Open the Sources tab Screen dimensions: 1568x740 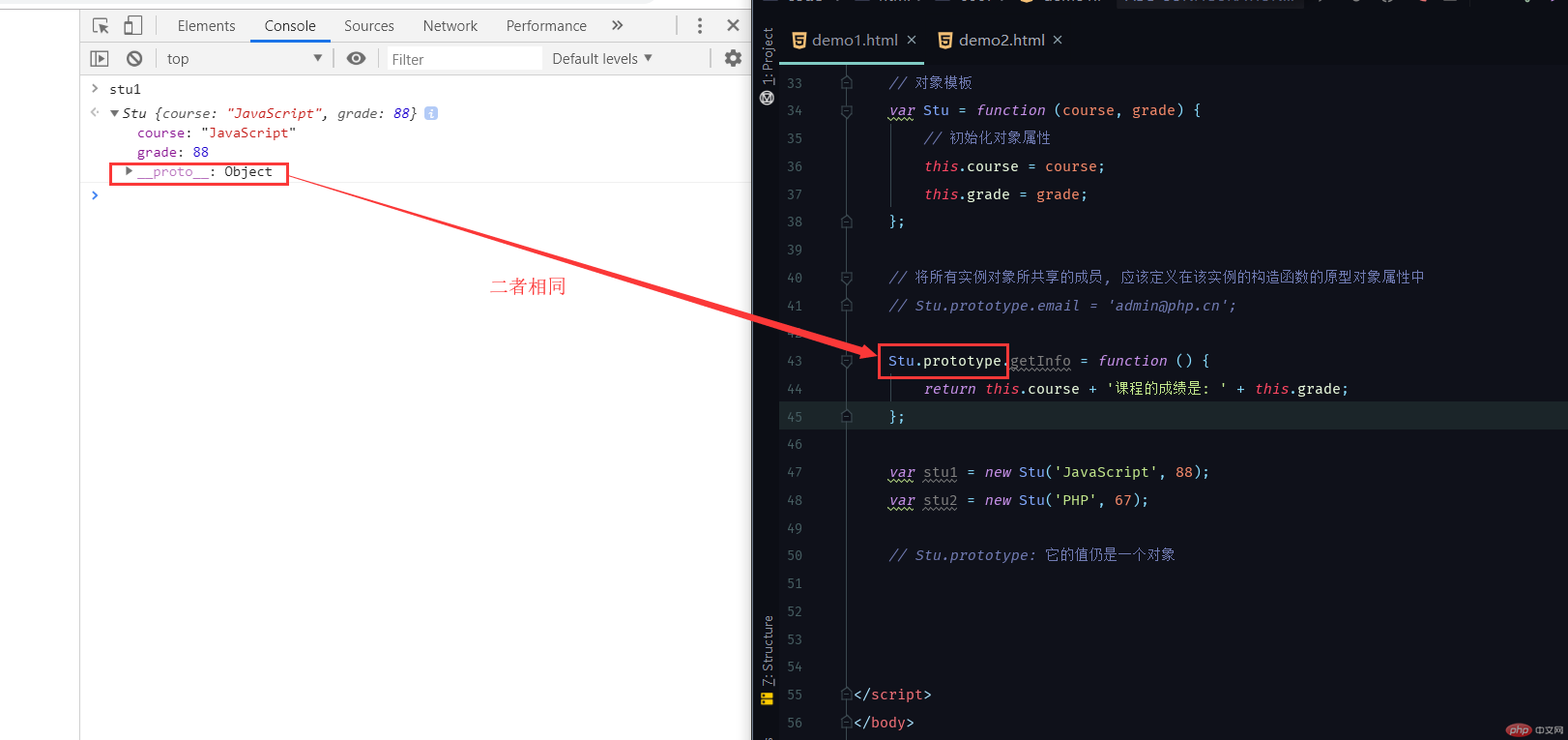pos(369,26)
